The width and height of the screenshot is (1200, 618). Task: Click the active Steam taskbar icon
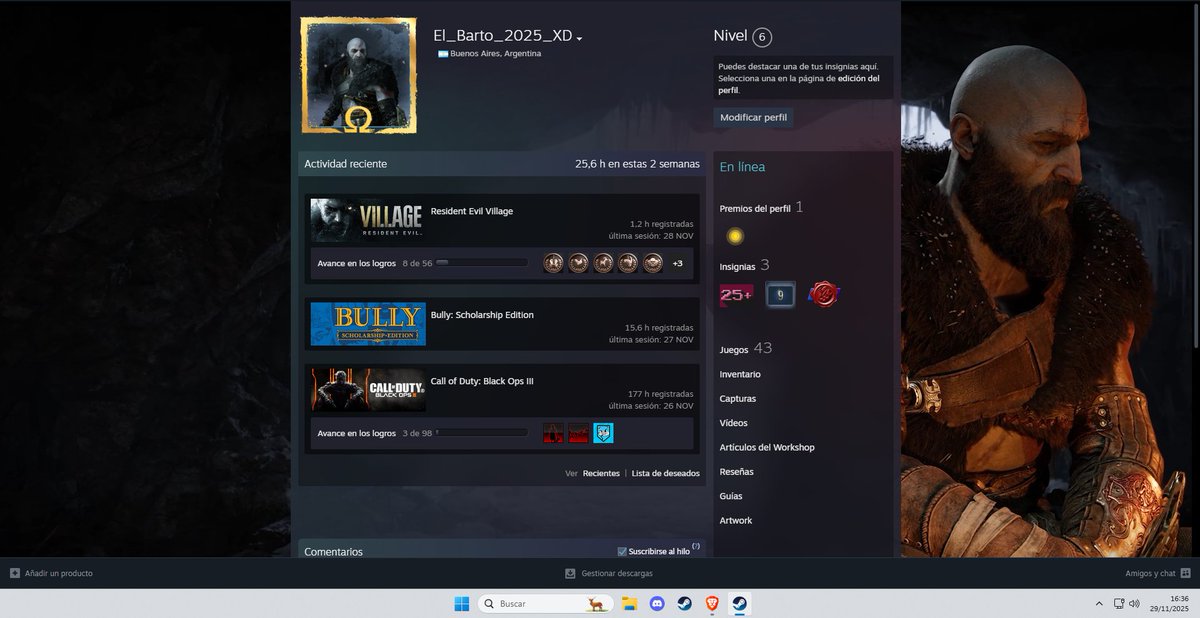[x=739, y=603]
